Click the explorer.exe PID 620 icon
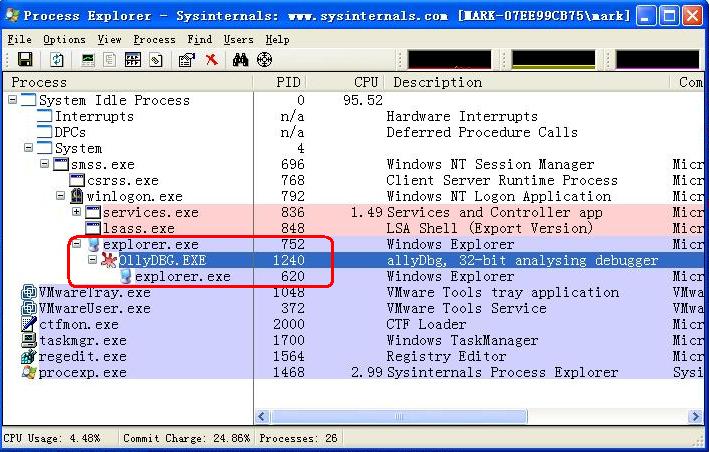Viewport: 709px width, 452px height. coord(126,276)
